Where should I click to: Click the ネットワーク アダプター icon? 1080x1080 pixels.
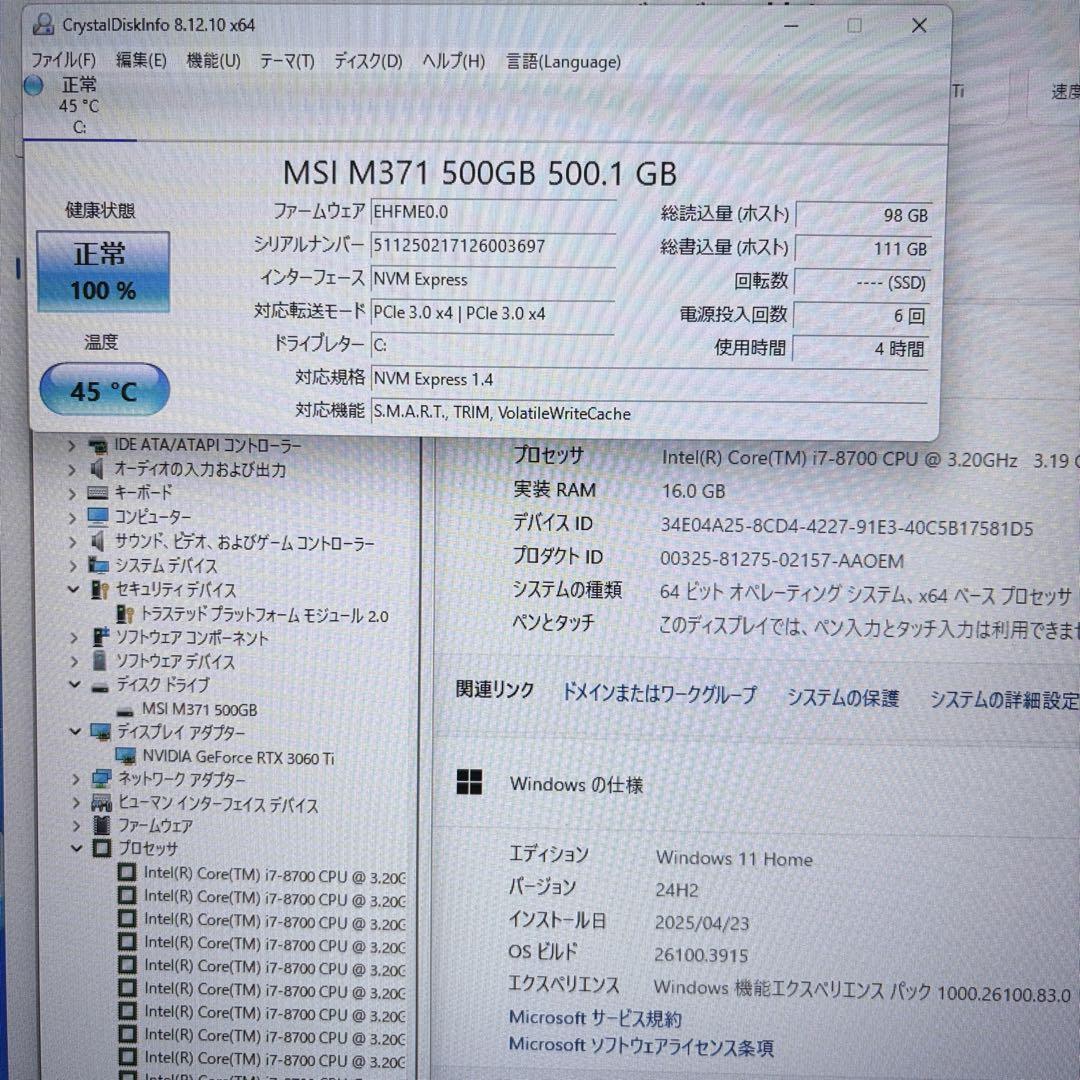pos(101,778)
